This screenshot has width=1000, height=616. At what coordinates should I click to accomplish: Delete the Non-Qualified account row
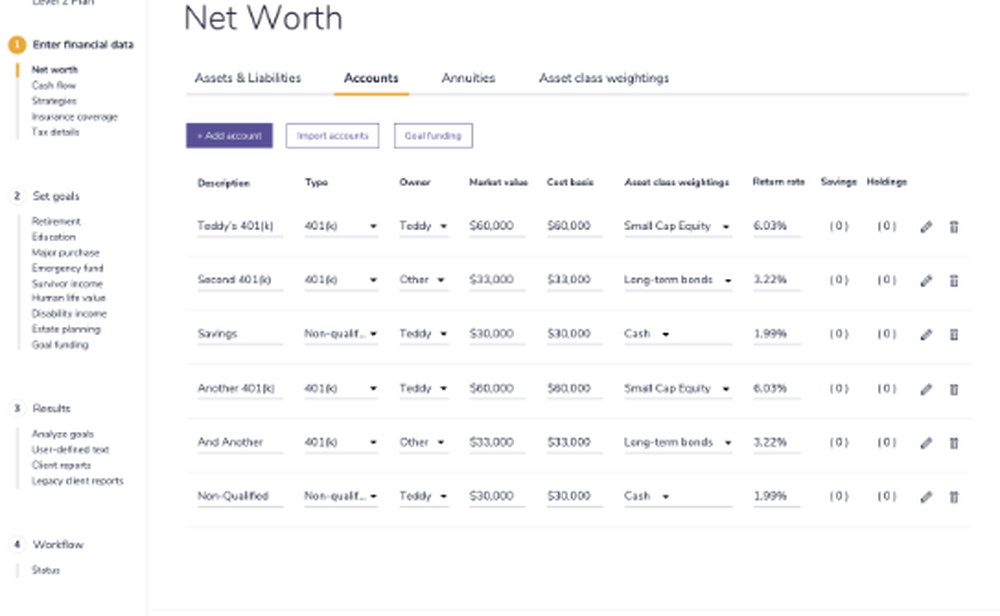[953, 497]
